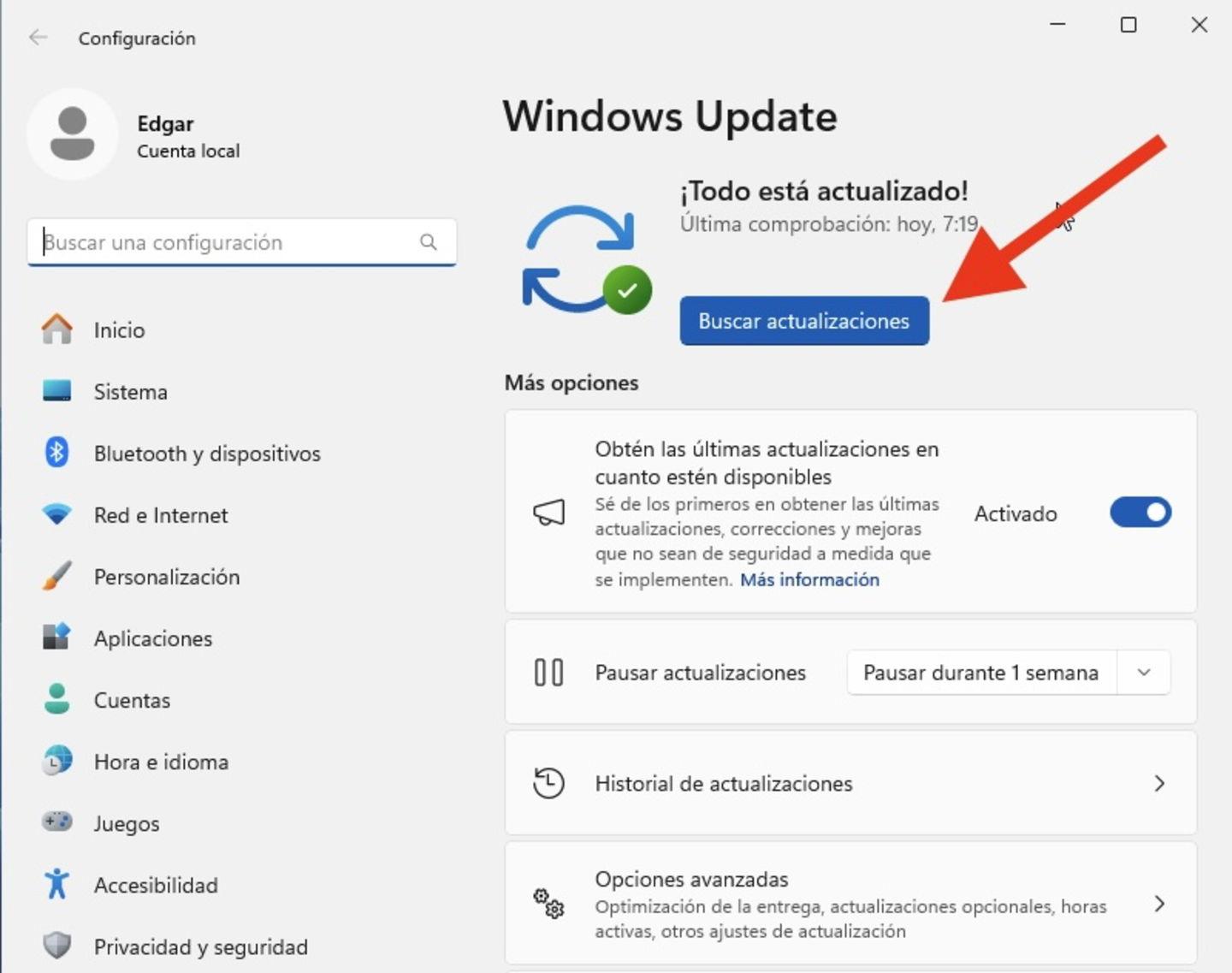This screenshot has height=973, width=1232.
Task: Click the search magnifier icon
Action: (429, 242)
